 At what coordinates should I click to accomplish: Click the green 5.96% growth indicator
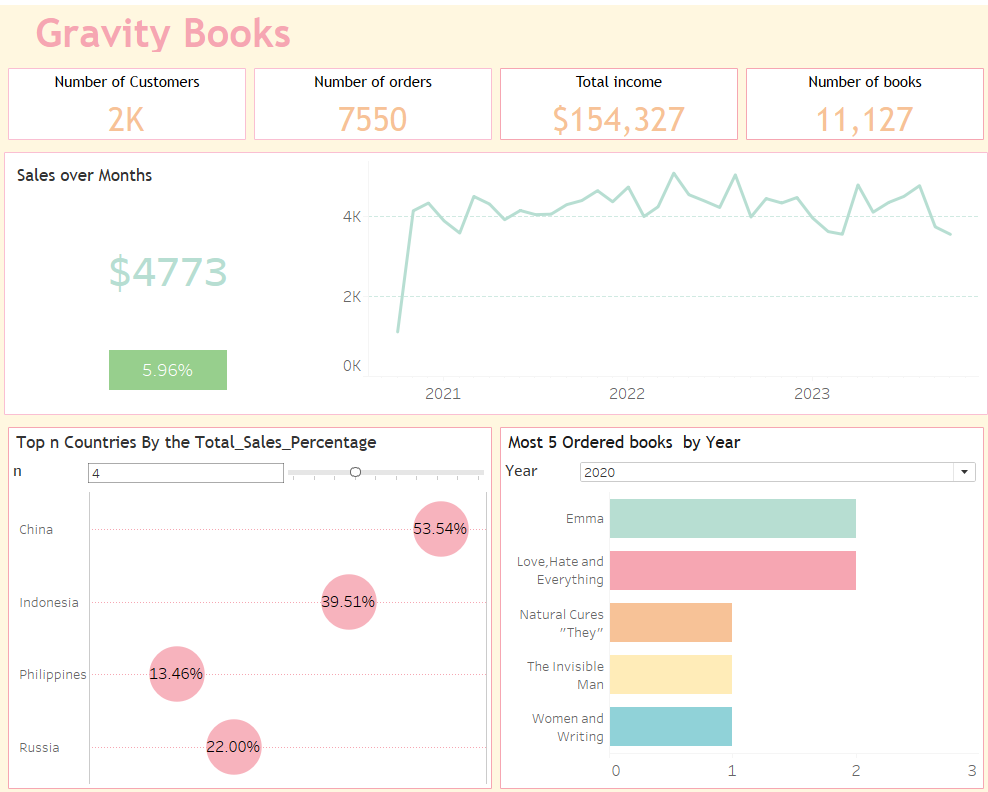coord(167,370)
